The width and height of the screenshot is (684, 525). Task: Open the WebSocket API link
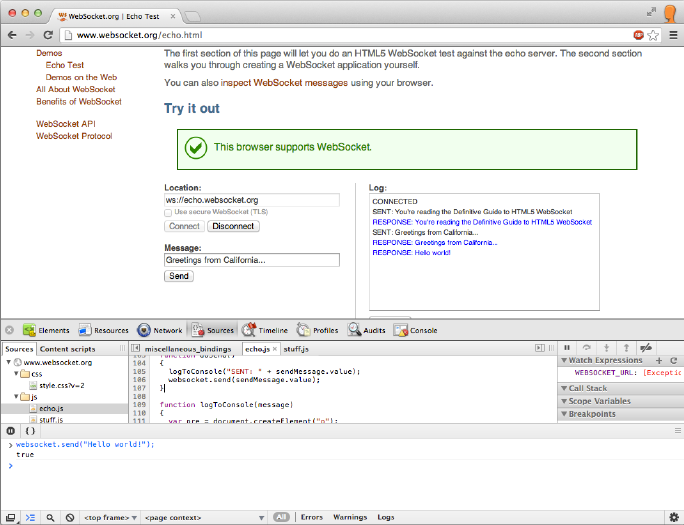pyautogui.click(x=66, y=124)
